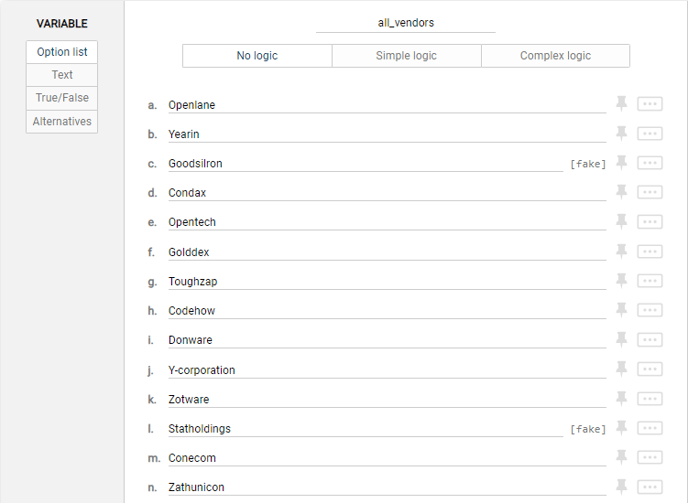Pin the Statholdings option
Screen dimensions: 688x503
(x=622, y=428)
